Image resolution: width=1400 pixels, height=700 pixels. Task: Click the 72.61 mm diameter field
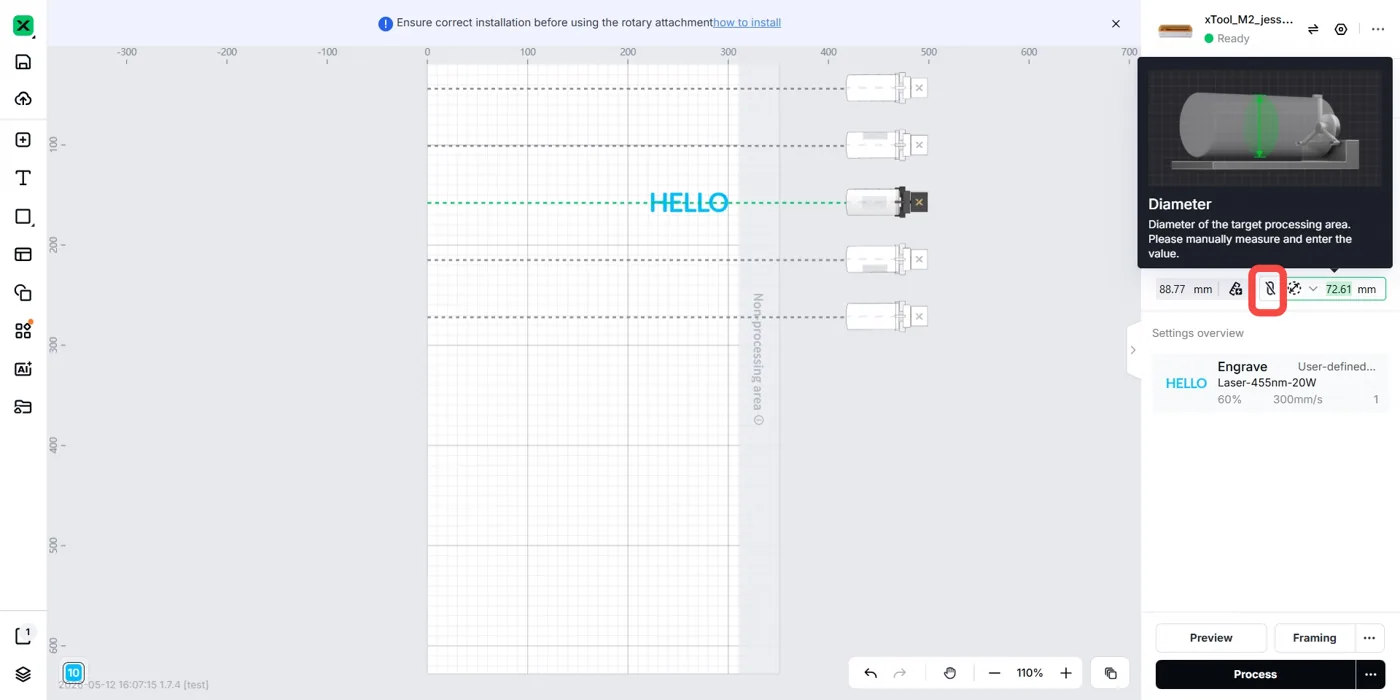(x=1350, y=289)
